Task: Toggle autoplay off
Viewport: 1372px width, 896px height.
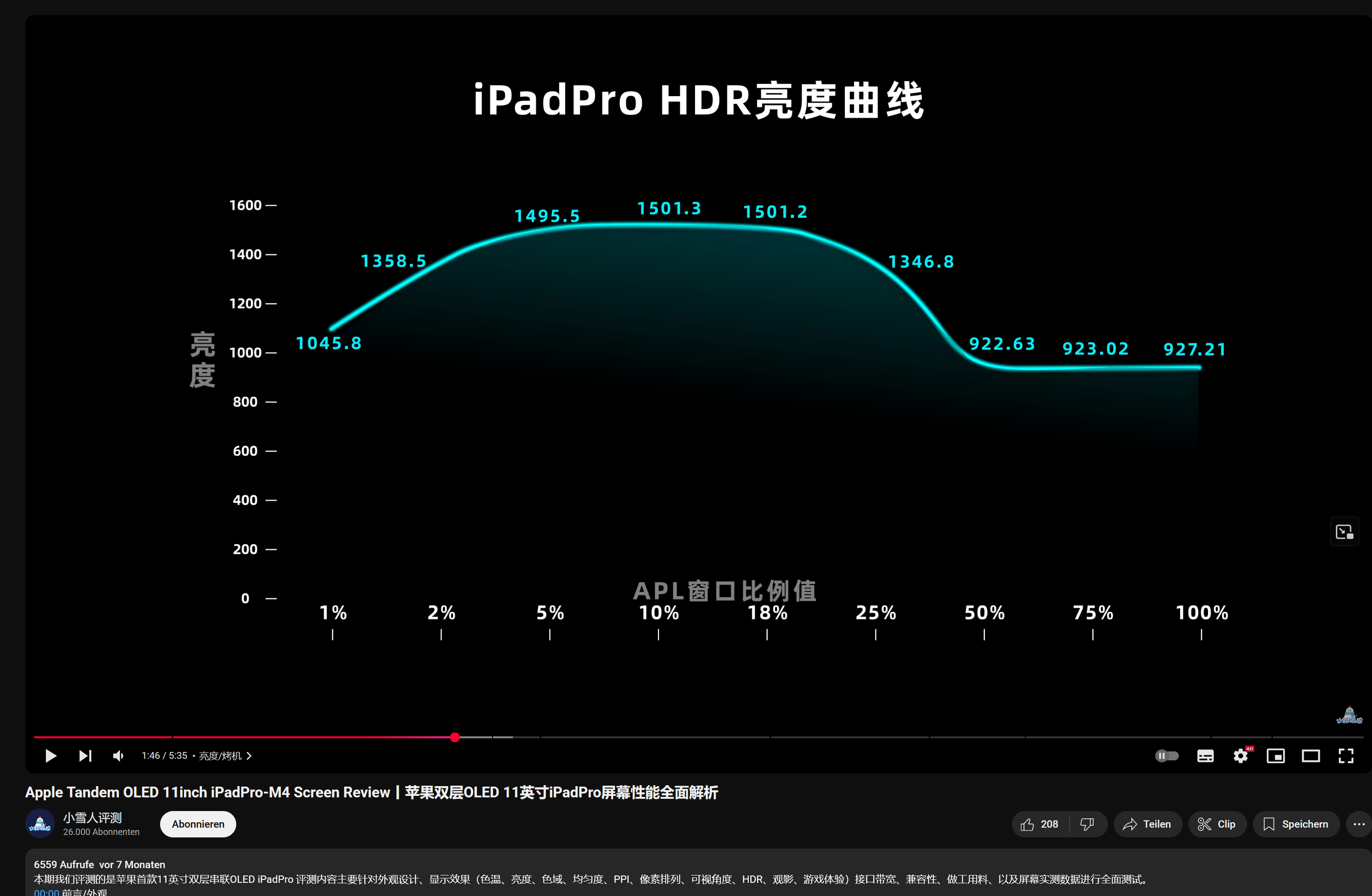Action: coord(1167,755)
